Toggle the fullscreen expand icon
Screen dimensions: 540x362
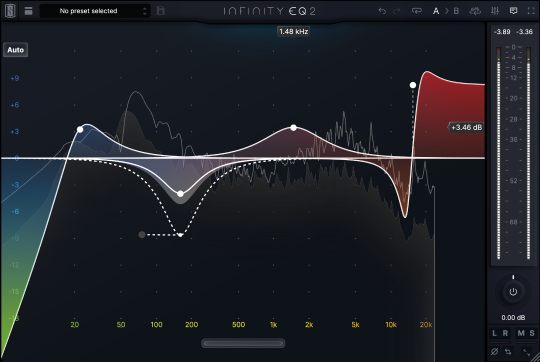(x=531, y=11)
